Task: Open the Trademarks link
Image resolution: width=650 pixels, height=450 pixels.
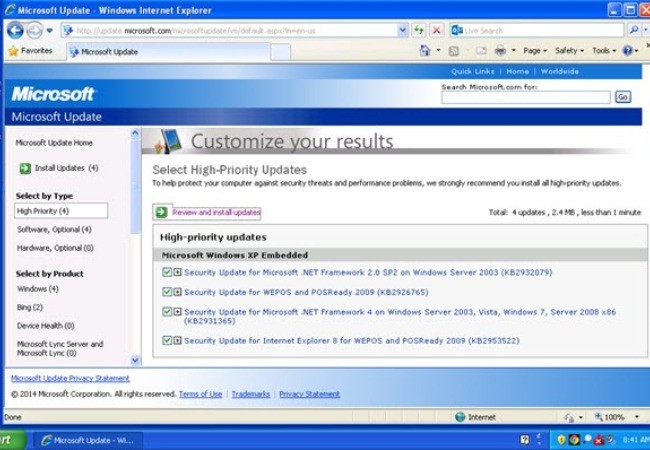Action: [x=251, y=394]
